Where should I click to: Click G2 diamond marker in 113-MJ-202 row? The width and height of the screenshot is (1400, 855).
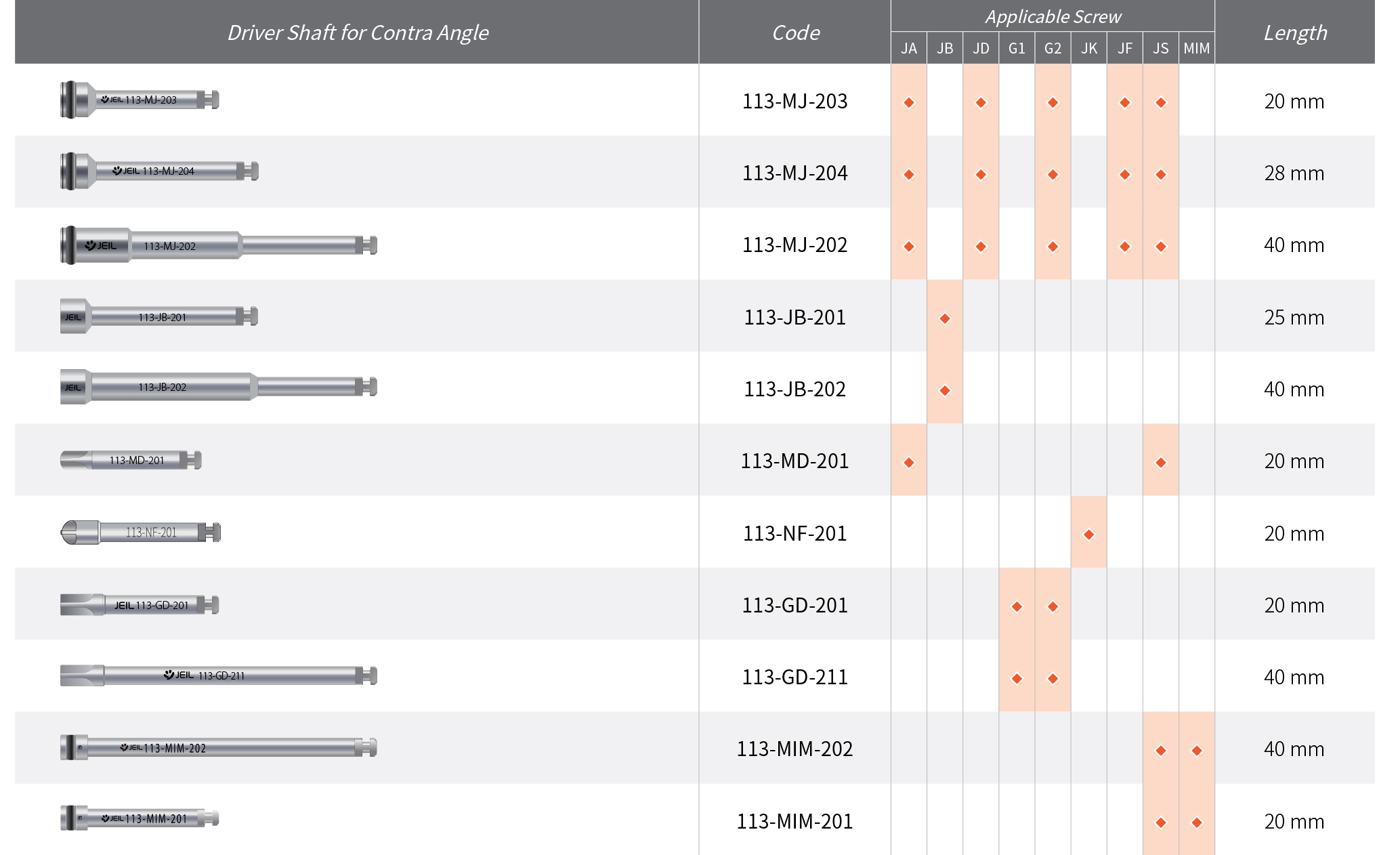point(1053,247)
